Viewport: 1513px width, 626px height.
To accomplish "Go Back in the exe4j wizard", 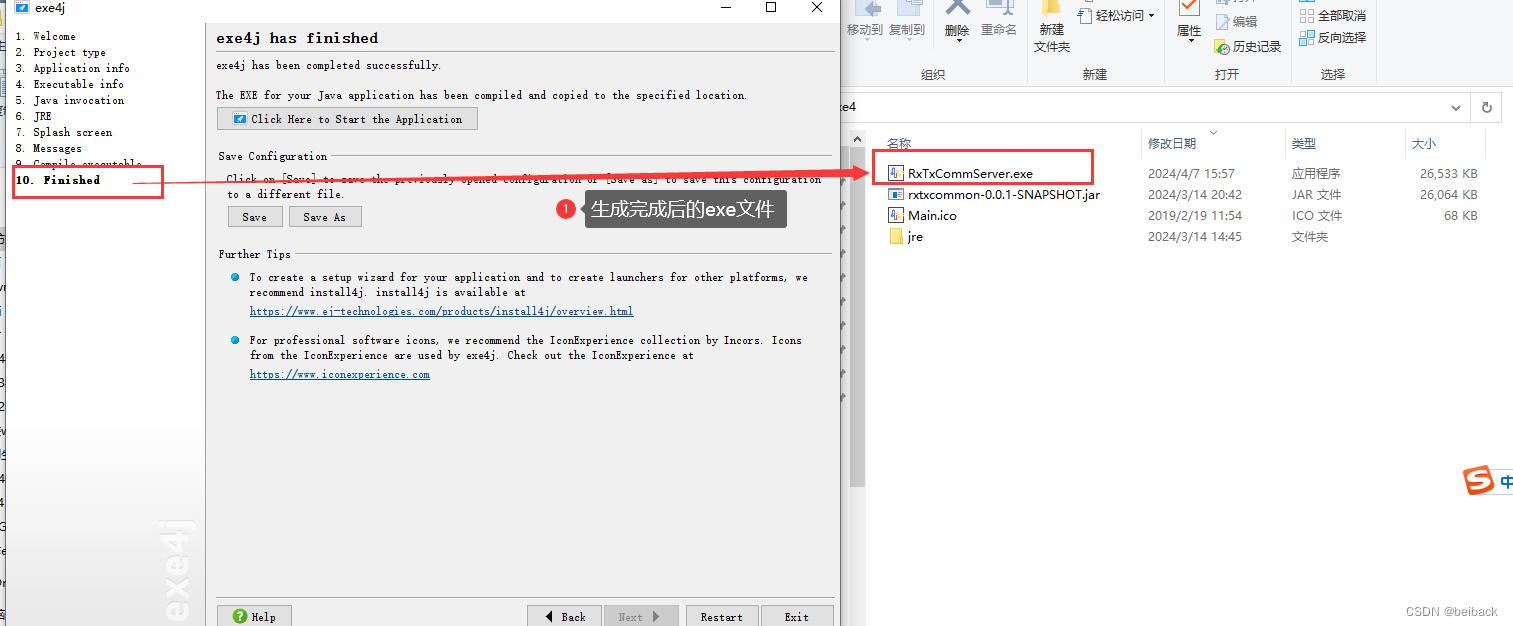I will point(564,616).
